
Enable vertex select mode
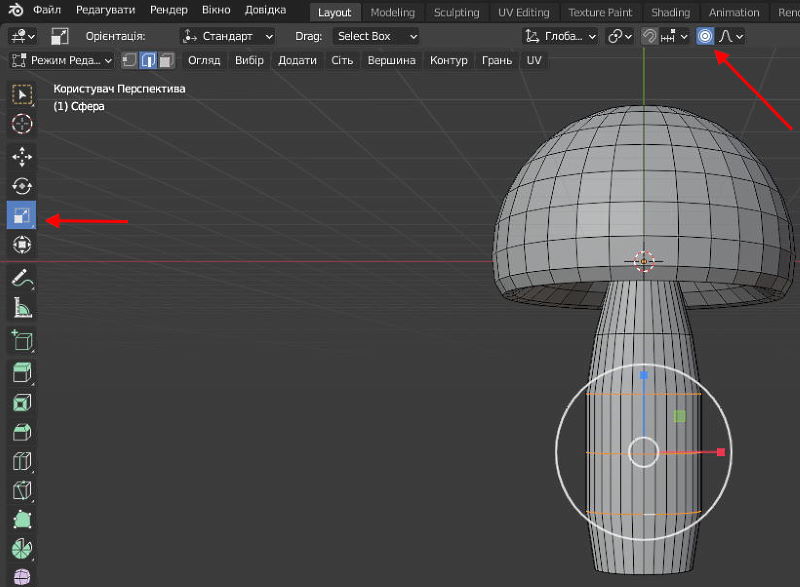(x=130, y=60)
